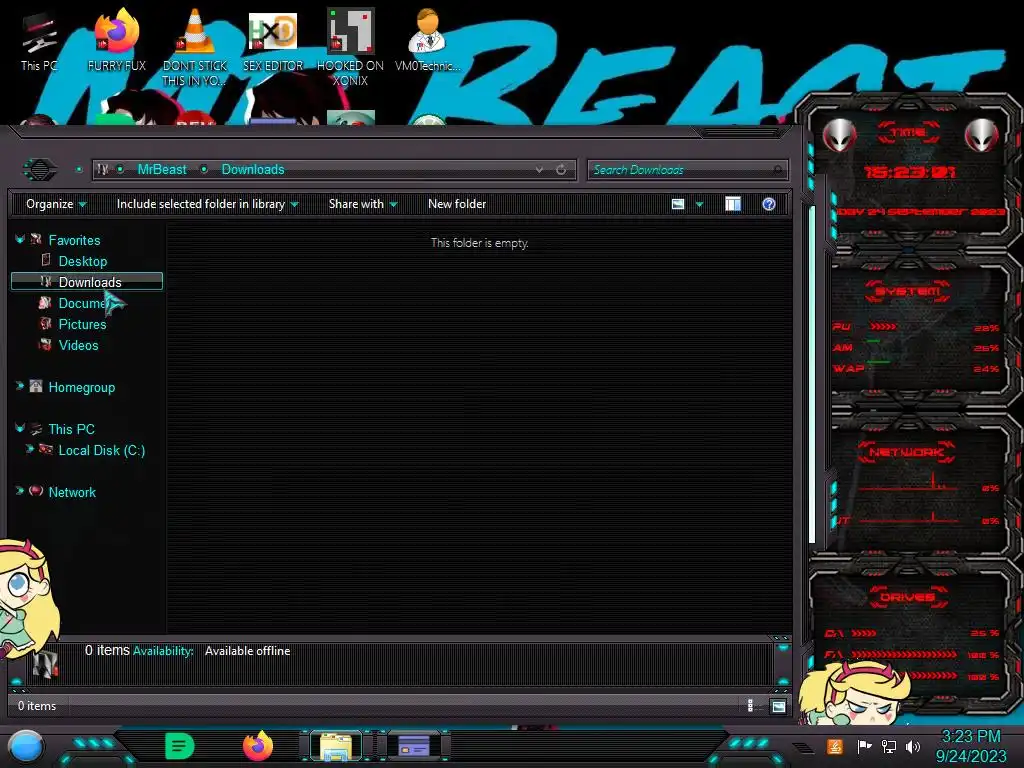Click Downloads breadcrumb in address bar

253,170
